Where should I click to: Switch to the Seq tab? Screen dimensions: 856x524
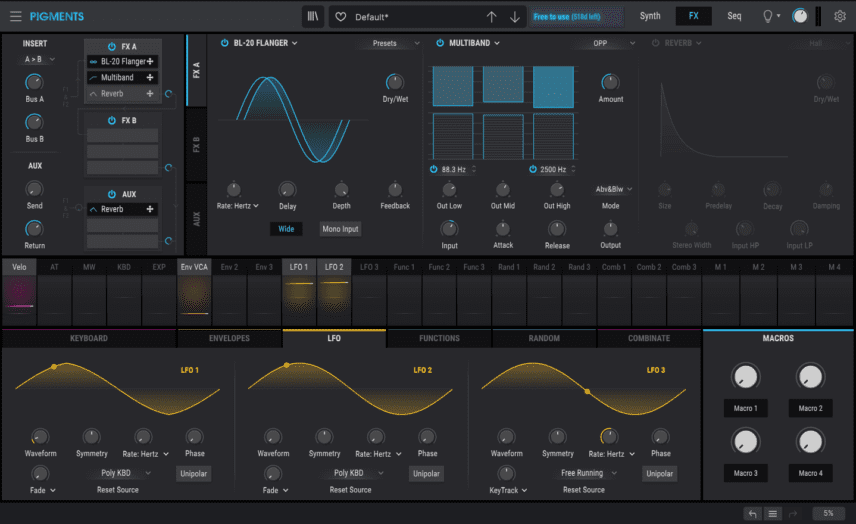[734, 16]
